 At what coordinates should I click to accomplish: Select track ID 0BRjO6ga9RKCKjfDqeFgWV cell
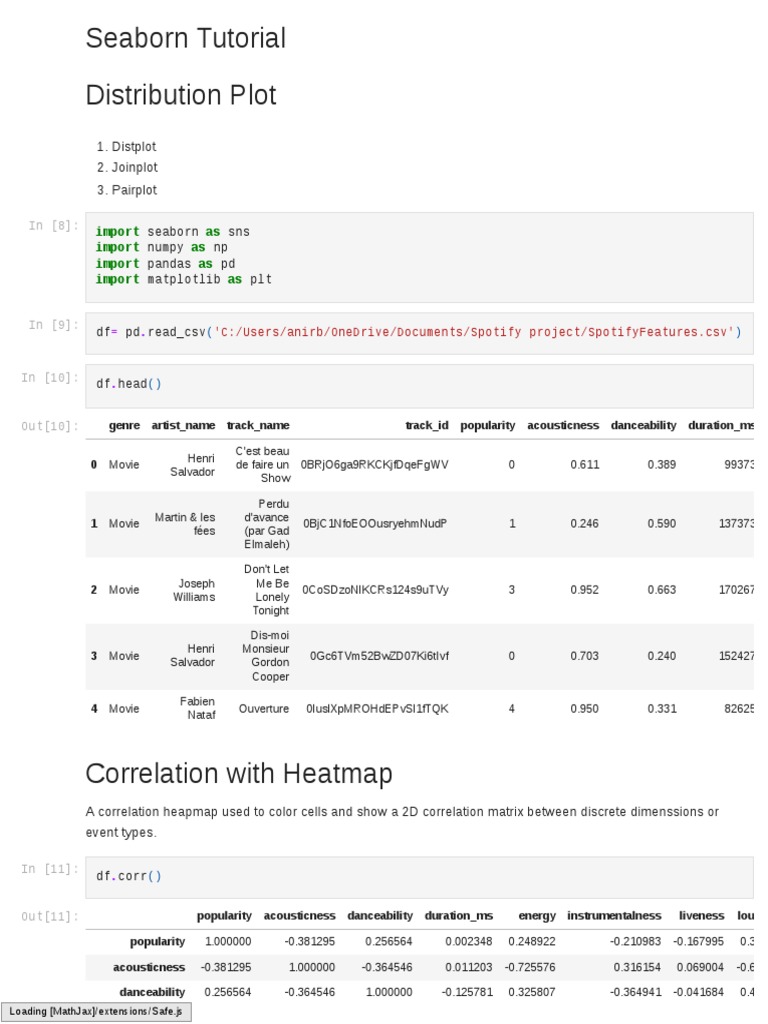[x=375, y=465]
